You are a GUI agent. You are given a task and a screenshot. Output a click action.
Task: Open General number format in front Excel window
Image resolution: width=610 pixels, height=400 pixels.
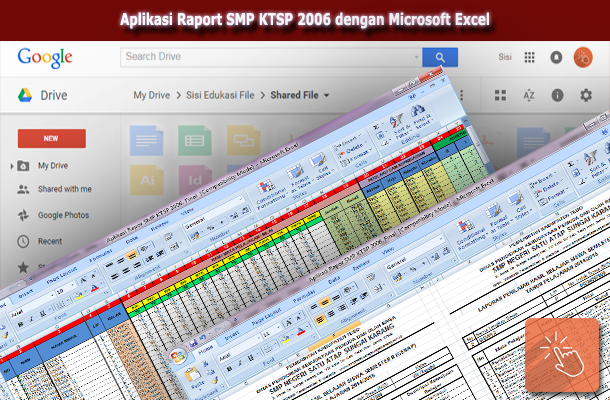414,255
